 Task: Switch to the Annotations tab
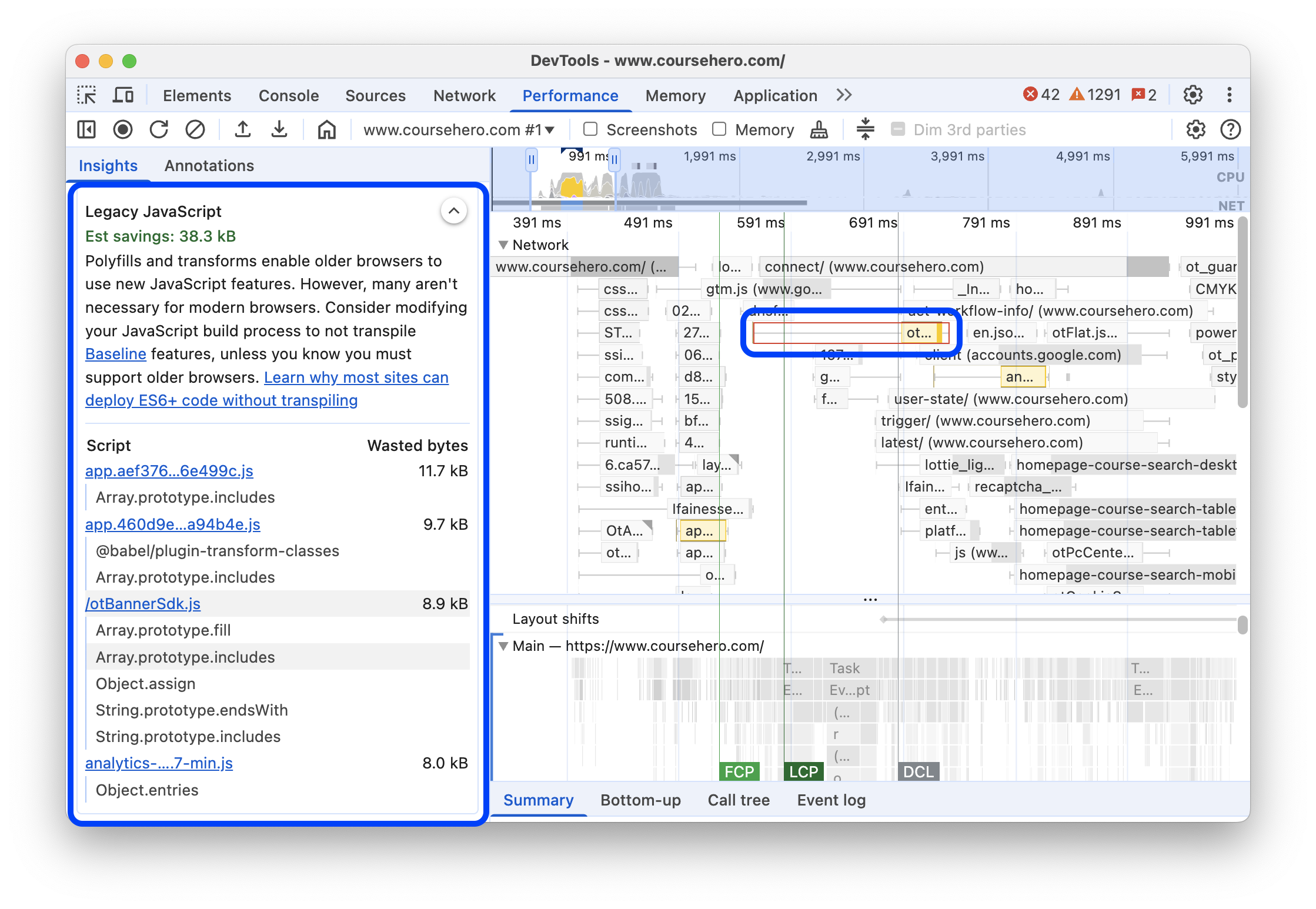click(209, 165)
